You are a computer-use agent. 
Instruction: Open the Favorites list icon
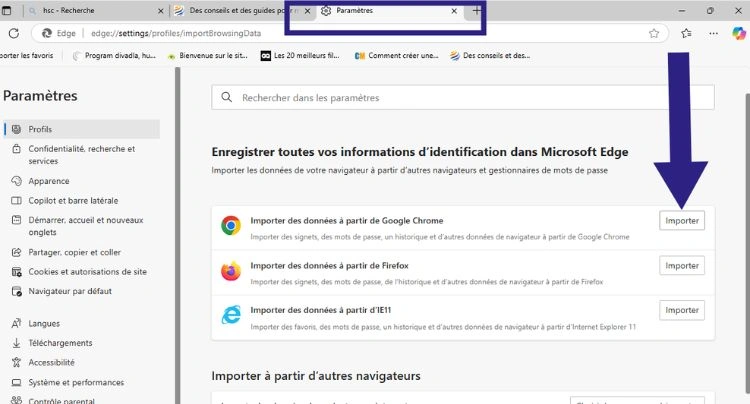686,33
